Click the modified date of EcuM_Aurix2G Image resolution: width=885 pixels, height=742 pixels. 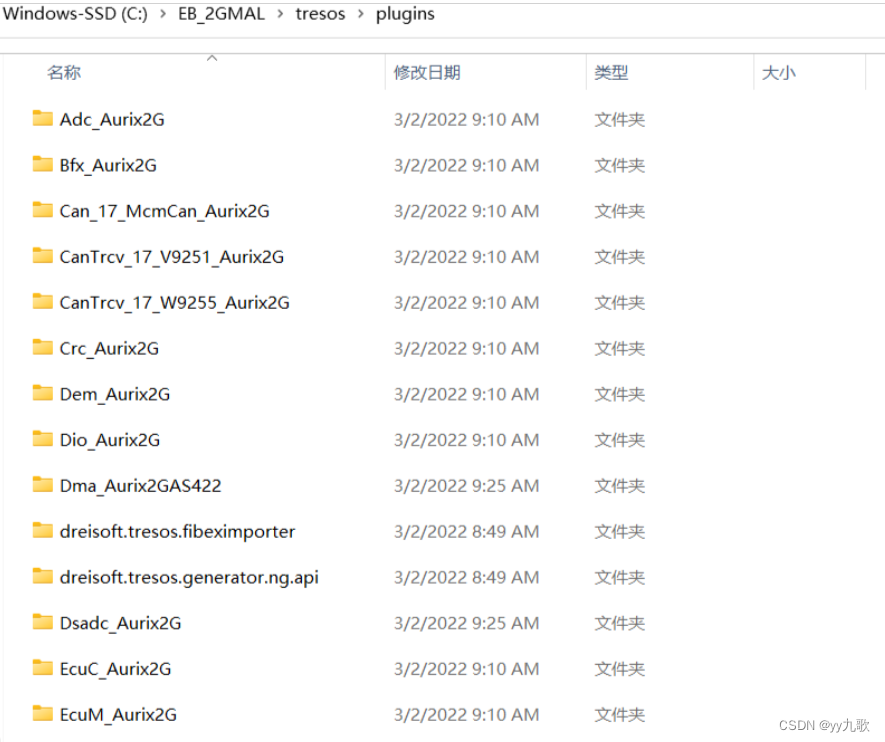click(466, 714)
